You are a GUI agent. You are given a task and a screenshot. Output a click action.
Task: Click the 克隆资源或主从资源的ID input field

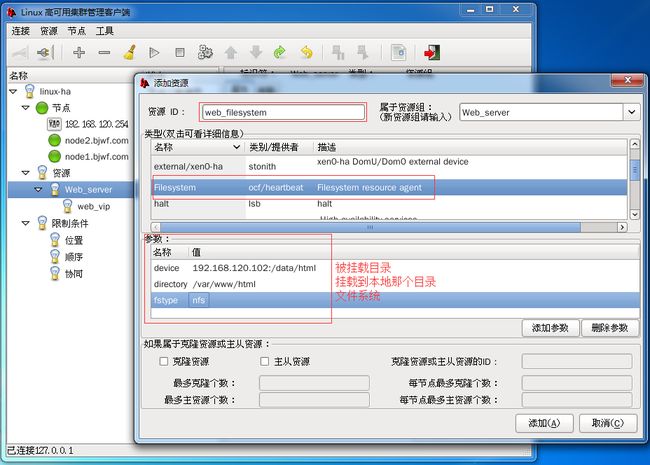point(577,361)
